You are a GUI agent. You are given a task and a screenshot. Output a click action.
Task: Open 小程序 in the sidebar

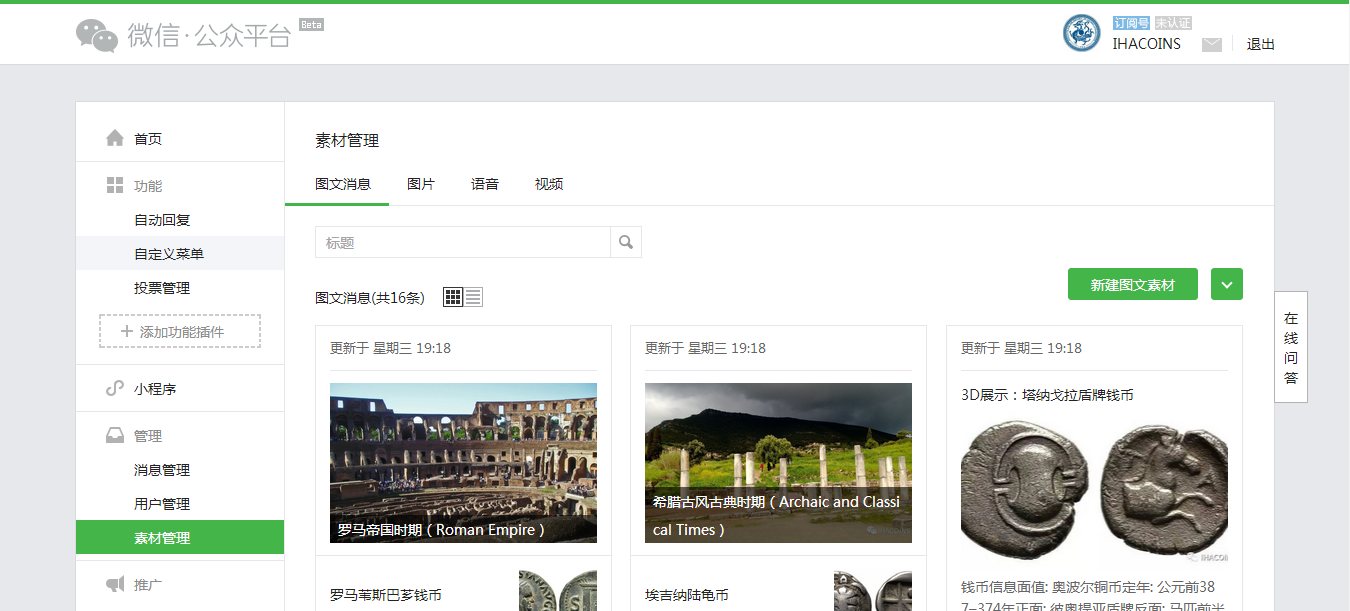coord(155,389)
